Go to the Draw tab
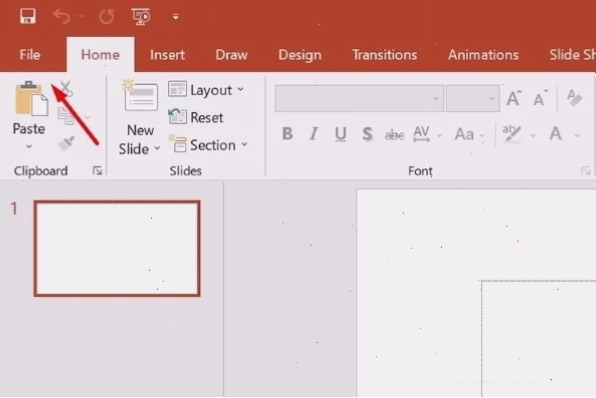The image size is (596, 398). (x=231, y=55)
